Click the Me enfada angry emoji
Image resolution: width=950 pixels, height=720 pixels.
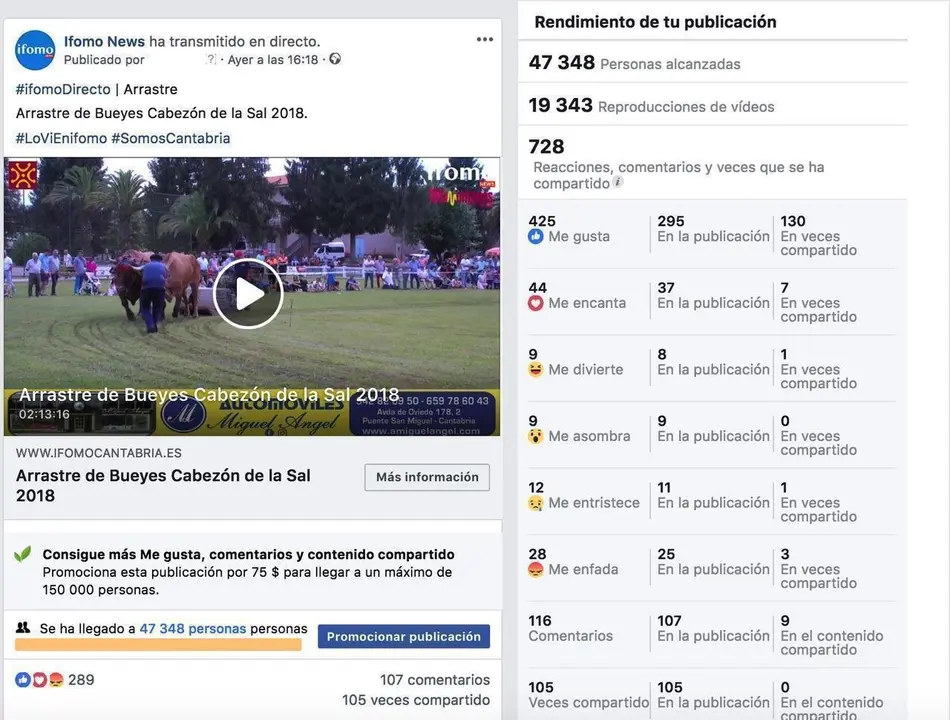[536, 570]
